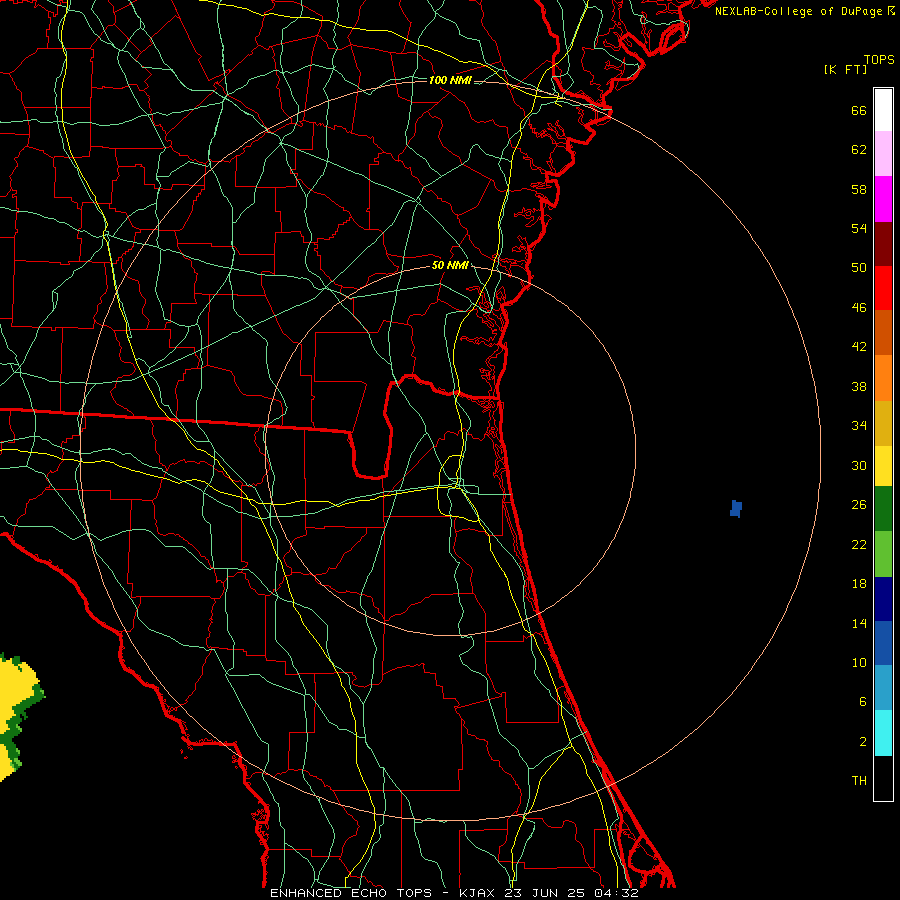Screen dimensions: 900x900
Task: Click the "ENHANCED ECHO TOPS" caption text
Action: [x=351, y=893]
